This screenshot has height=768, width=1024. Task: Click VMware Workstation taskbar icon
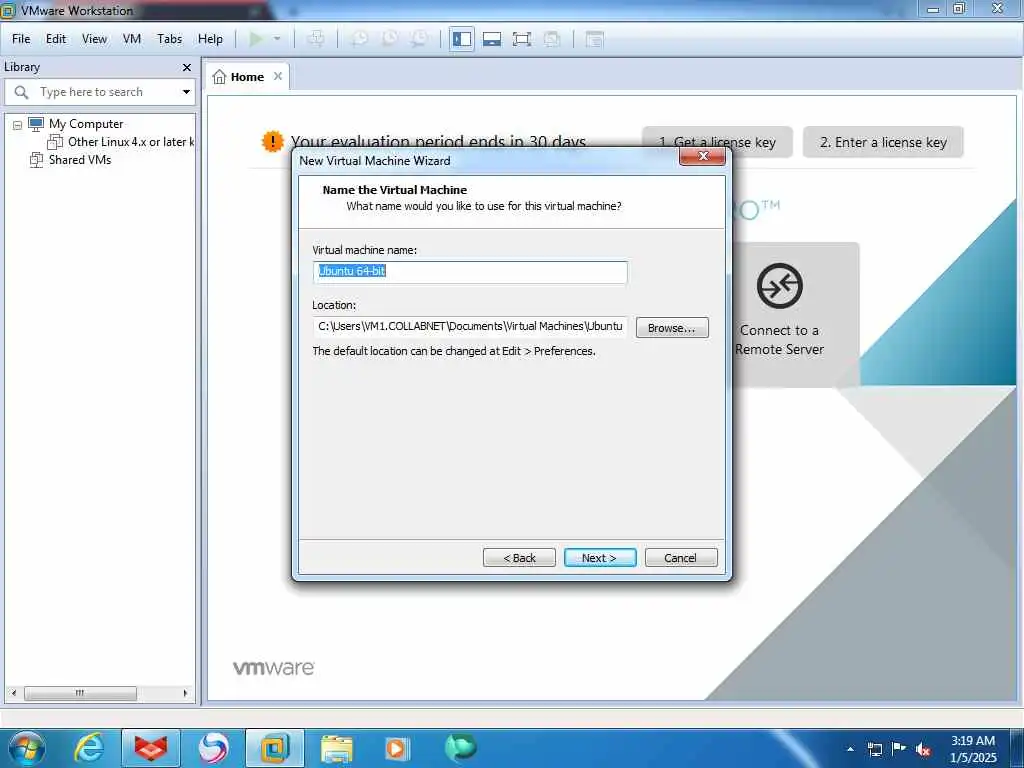[x=275, y=748]
